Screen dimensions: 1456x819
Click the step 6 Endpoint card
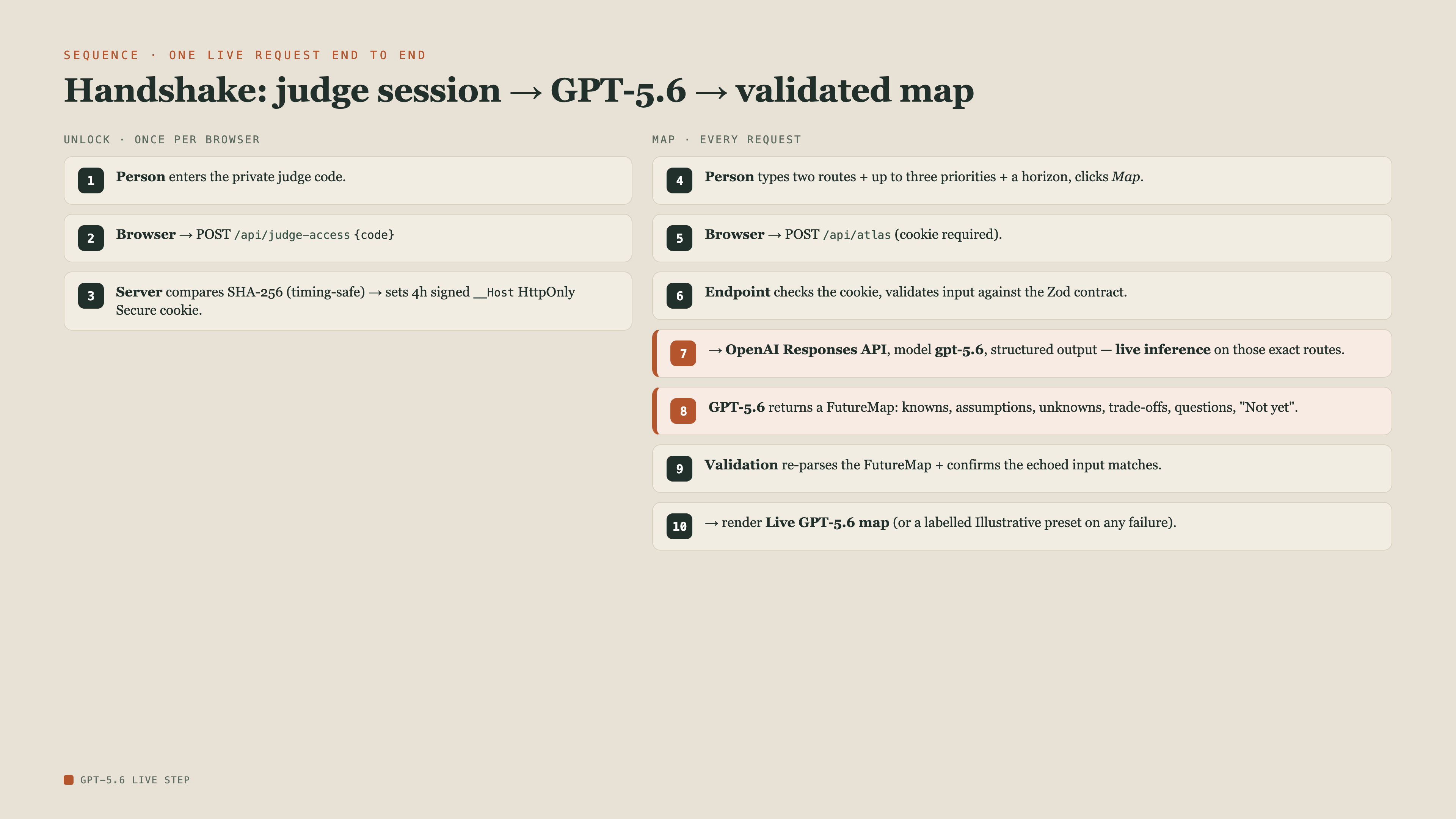1022,296
